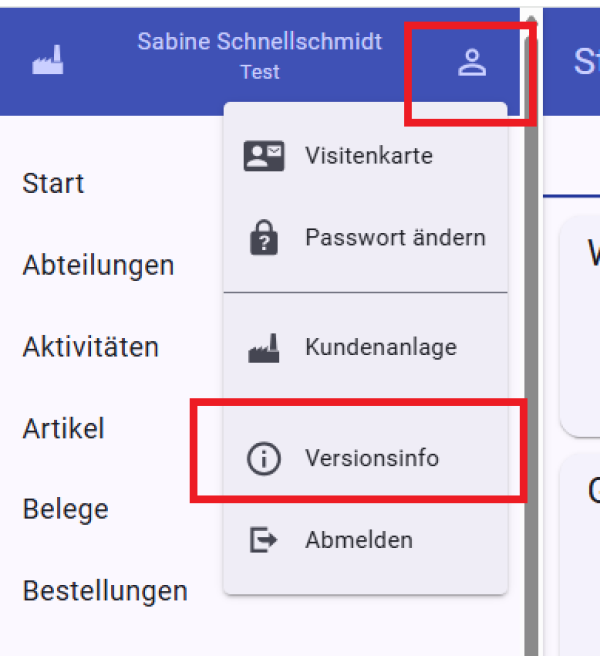The image size is (600, 656).
Task: Click the sidebar vertical scrollbar
Action: [531, 350]
